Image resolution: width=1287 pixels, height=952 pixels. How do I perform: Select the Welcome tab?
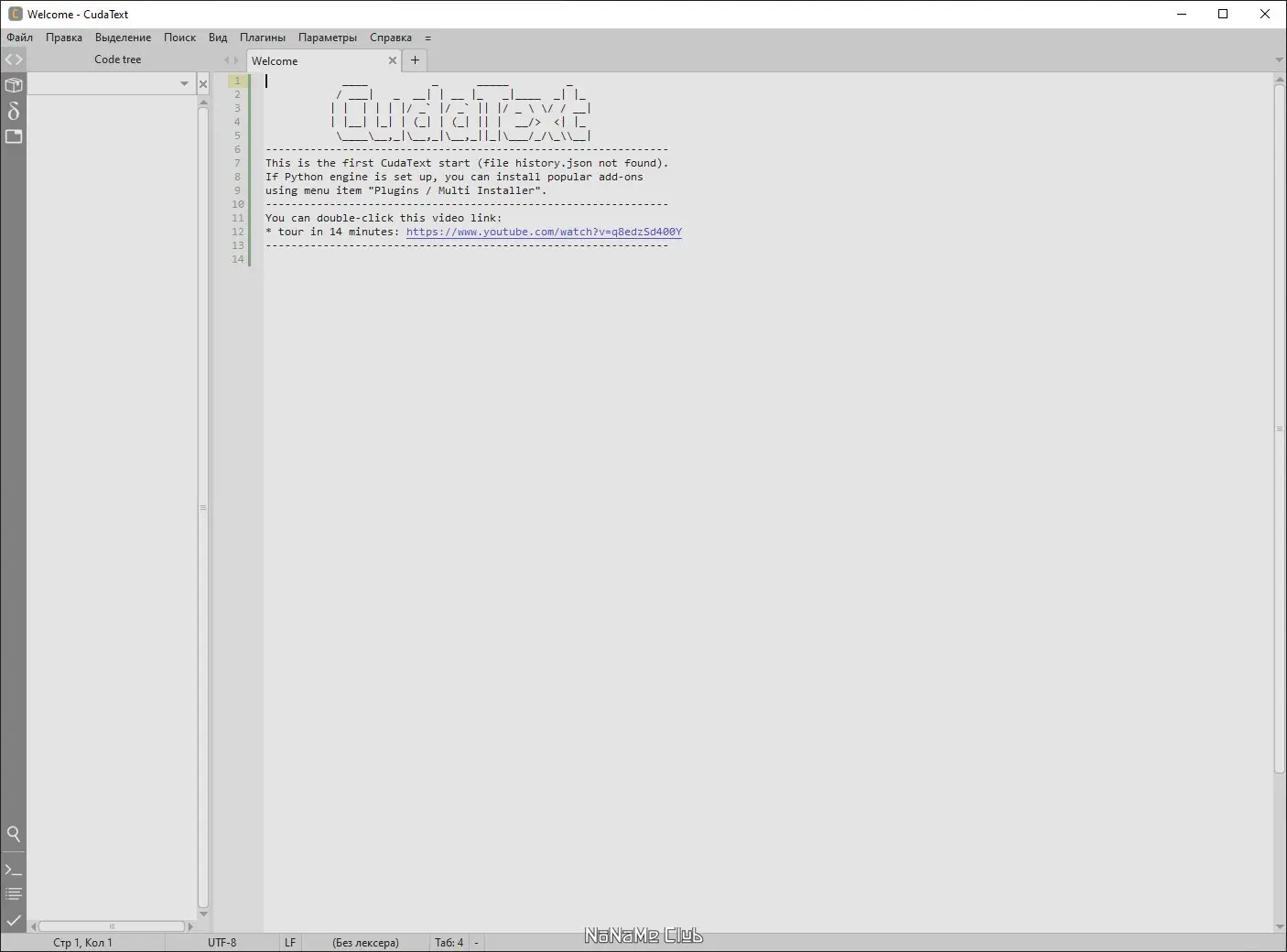coord(316,60)
